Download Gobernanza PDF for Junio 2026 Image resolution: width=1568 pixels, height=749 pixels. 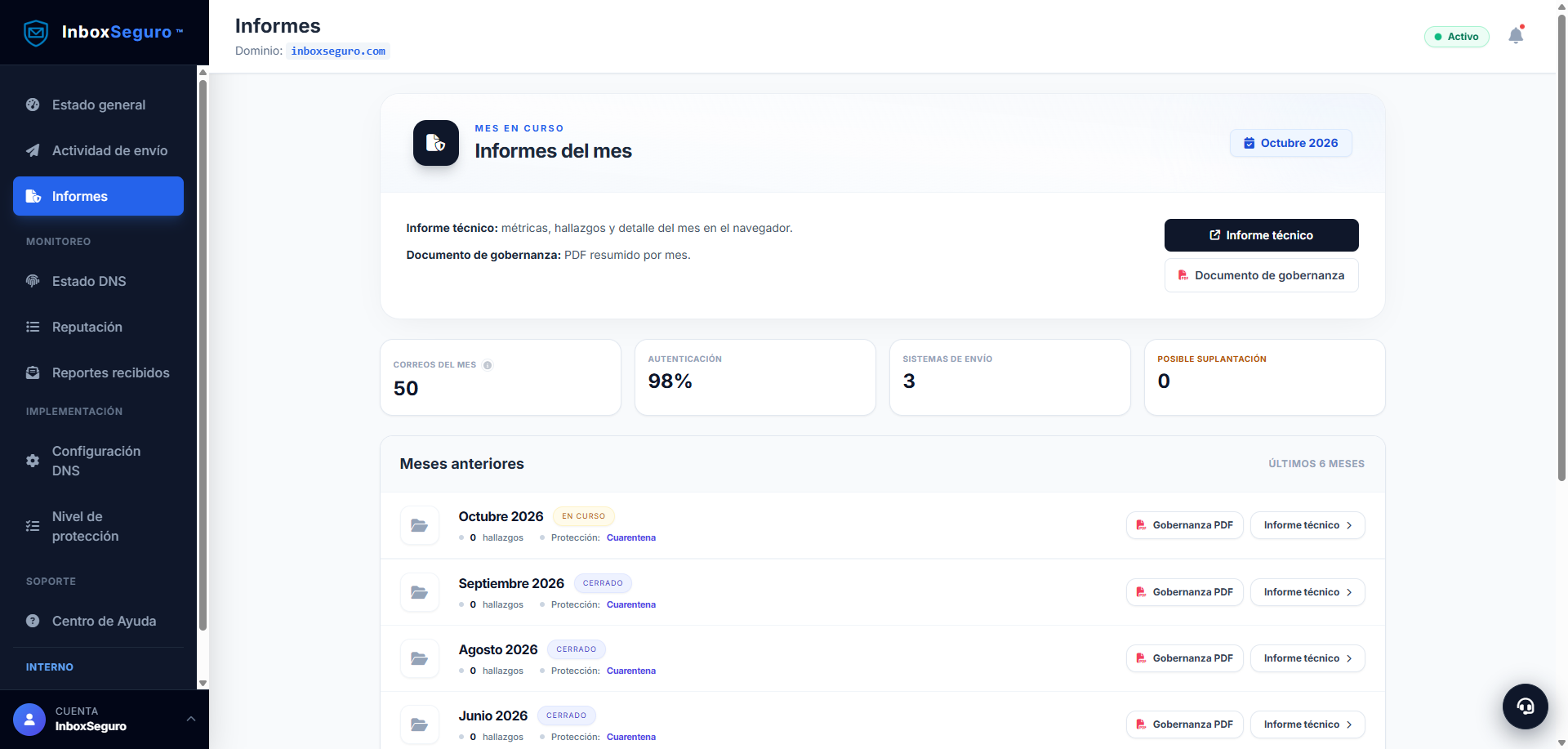click(x=1184, y=724)
